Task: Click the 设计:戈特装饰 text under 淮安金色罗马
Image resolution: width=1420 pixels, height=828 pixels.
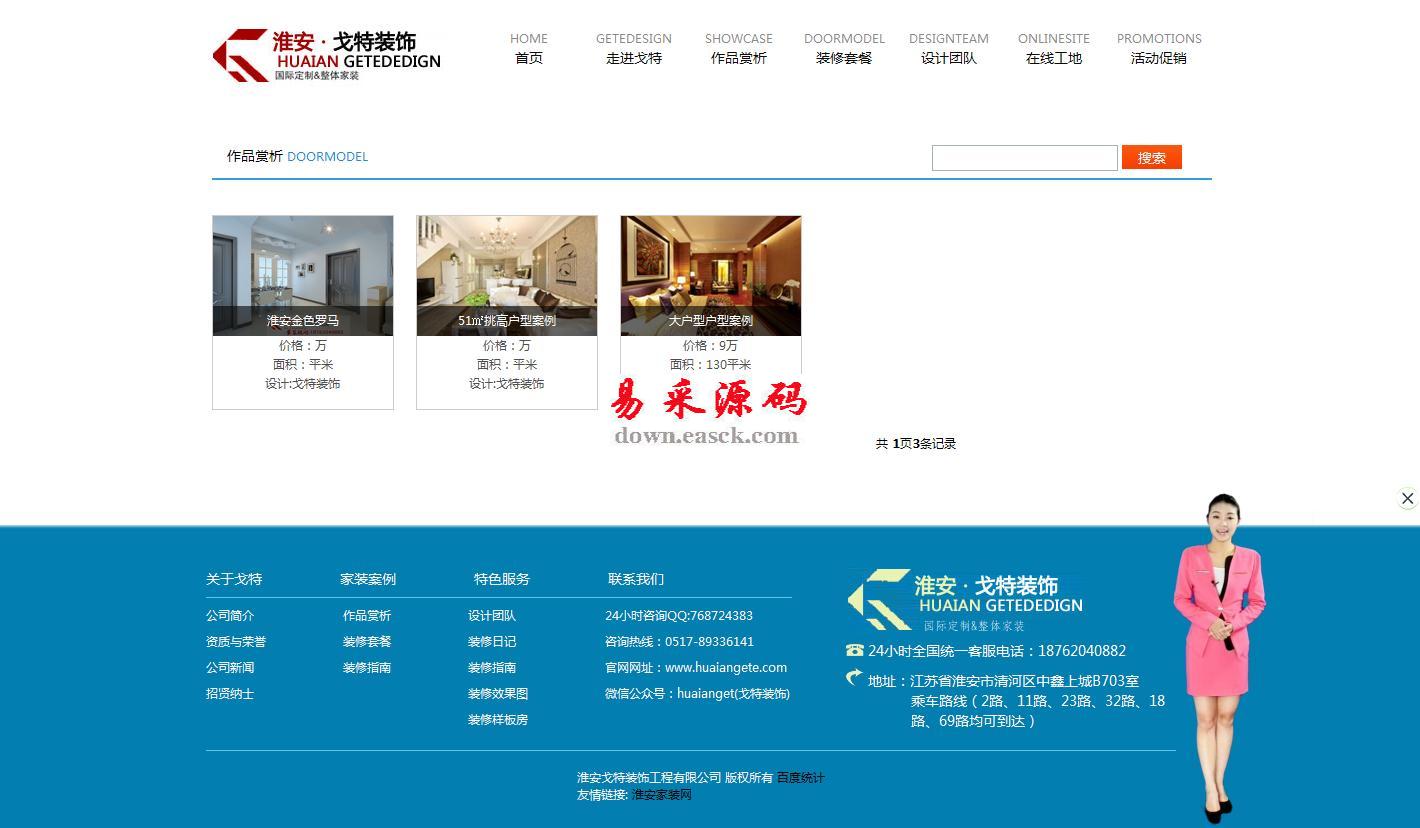Action: pyautogui.click(x=303, y=384)
